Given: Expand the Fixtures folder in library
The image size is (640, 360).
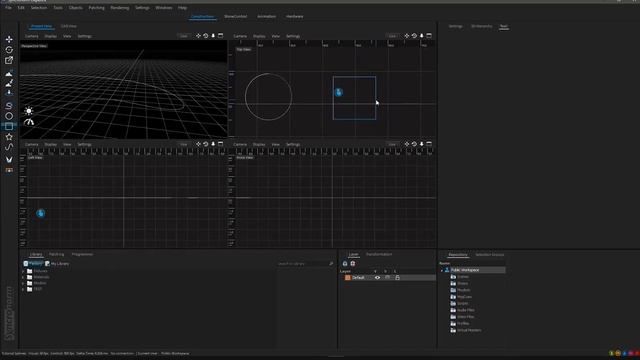Looking at the screenshot, I should pyautogui.click(x=23, y=271).
